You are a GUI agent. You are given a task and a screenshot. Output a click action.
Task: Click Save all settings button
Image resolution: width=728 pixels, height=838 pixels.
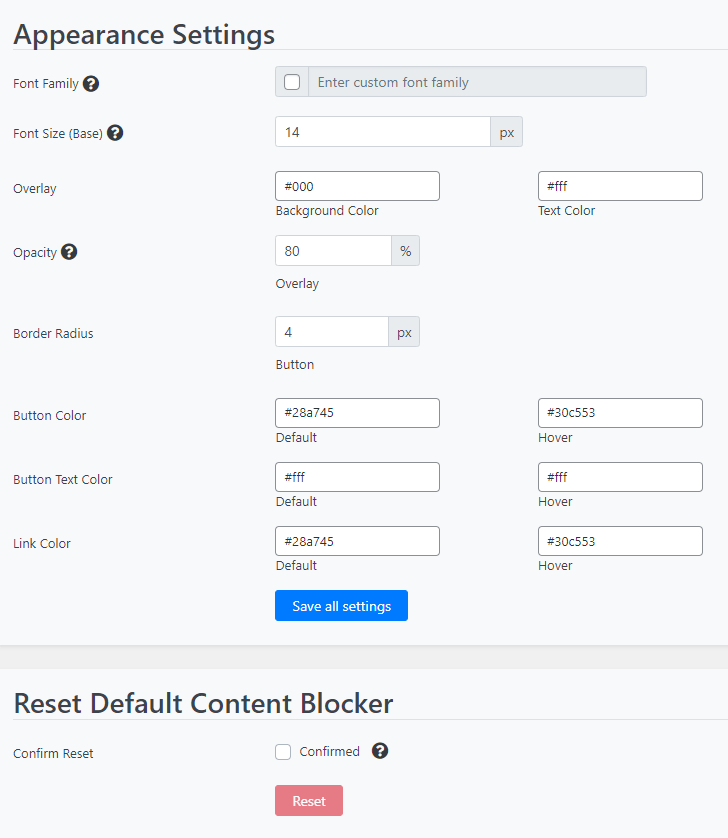pos(342,606)
